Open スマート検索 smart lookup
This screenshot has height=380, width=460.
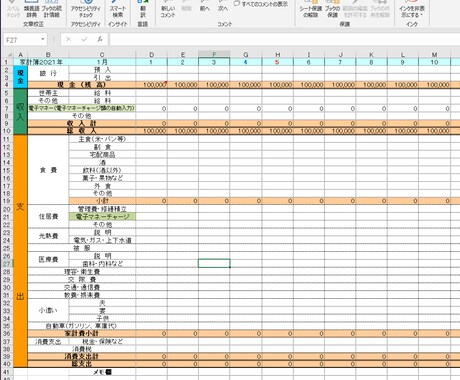pos(118,9)
